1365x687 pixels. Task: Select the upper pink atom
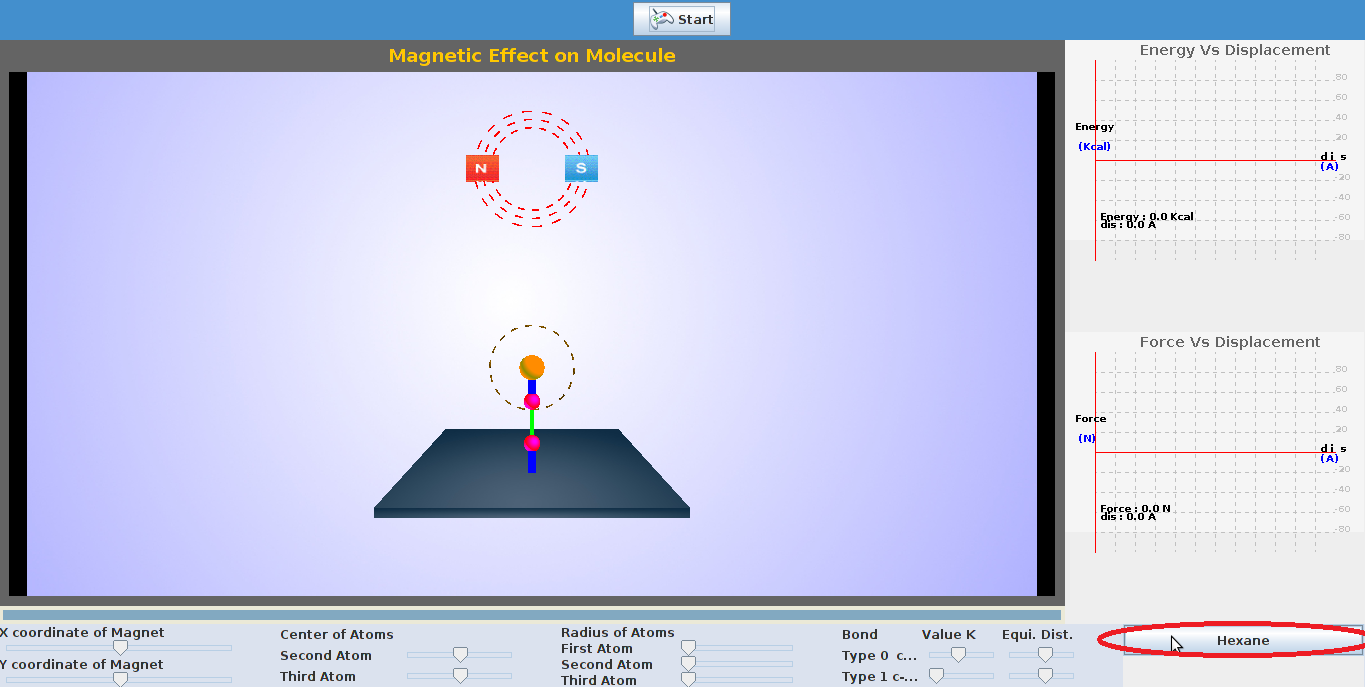point(532,401)
